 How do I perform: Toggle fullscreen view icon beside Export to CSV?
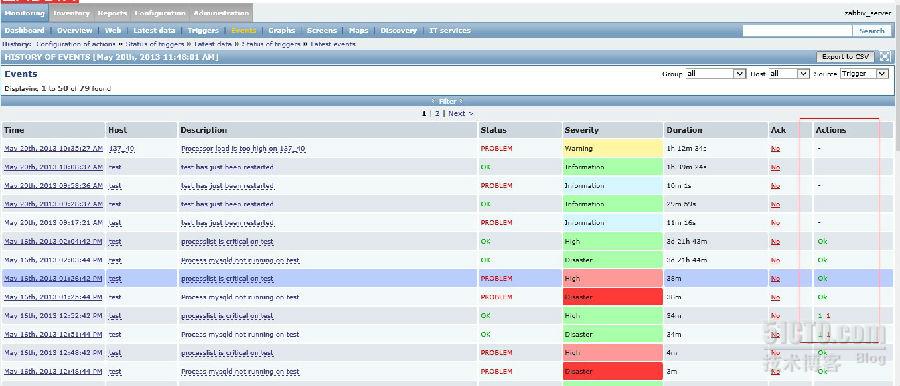886,57
